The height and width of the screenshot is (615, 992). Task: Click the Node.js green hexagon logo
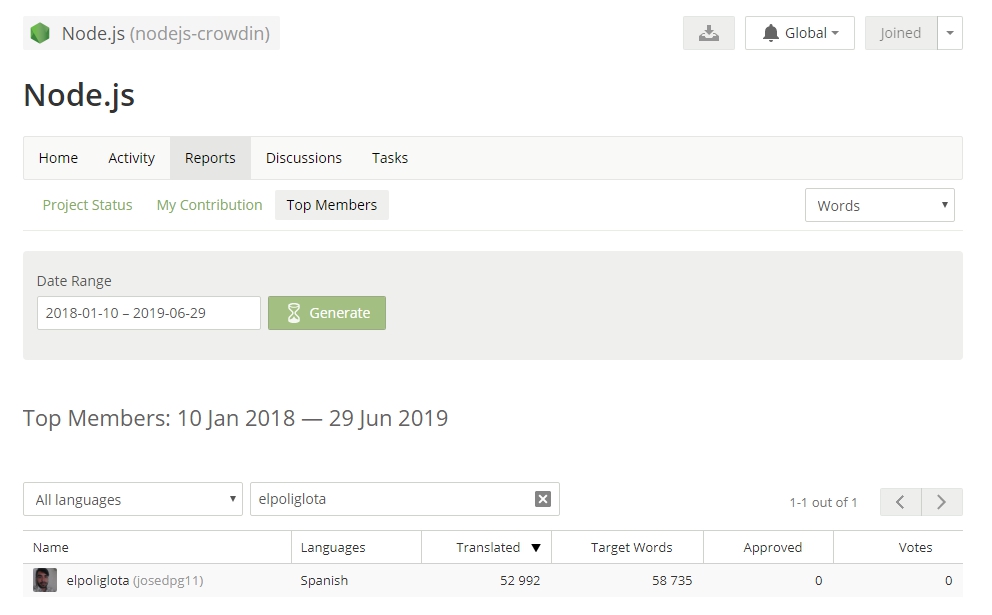click(x=40, y=33)
